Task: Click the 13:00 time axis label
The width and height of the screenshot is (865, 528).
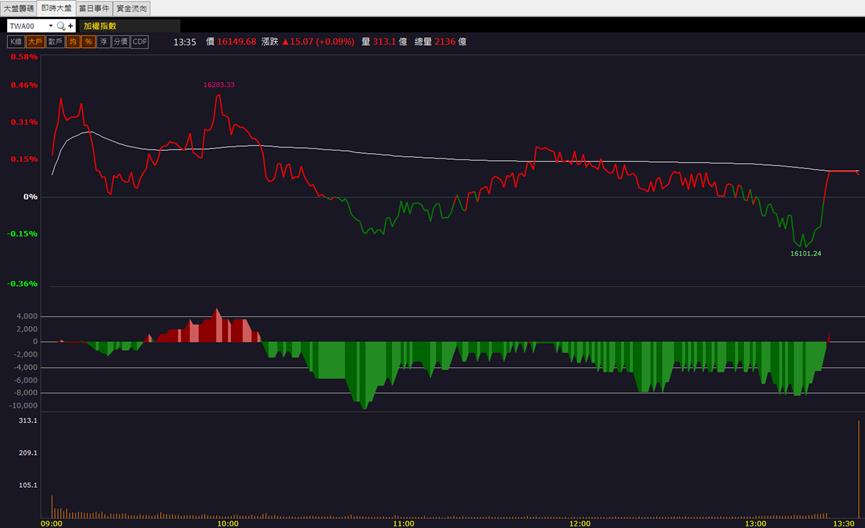Action: [x=755, y=524]
